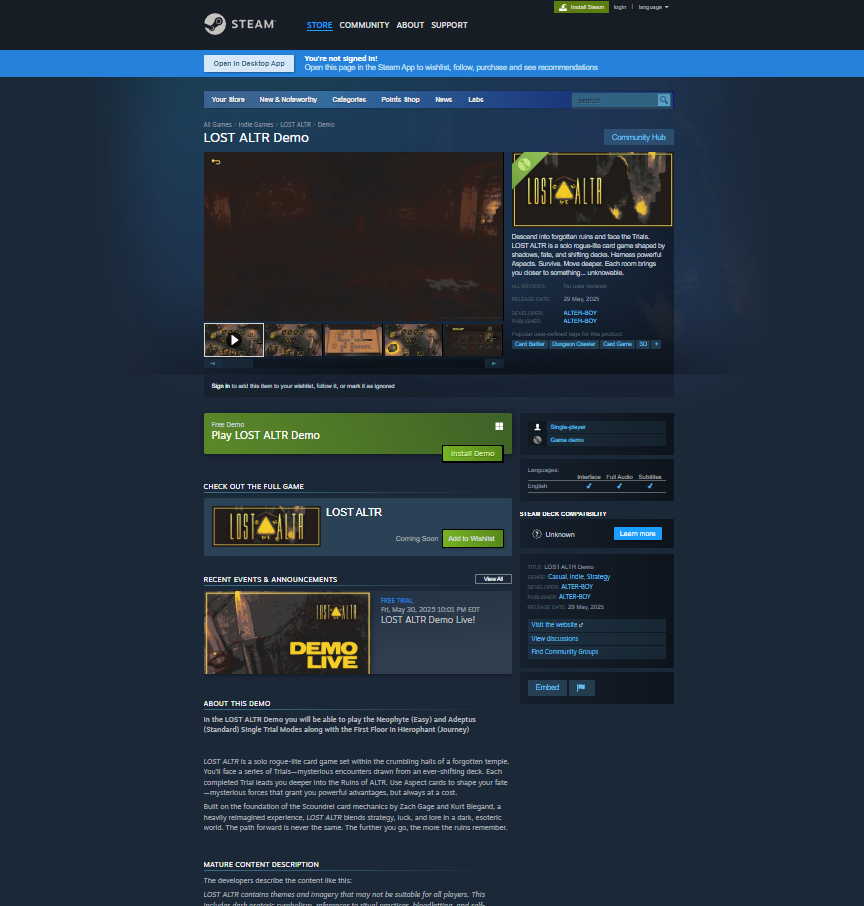Click the Single-player person icon

tap(537, 427)
